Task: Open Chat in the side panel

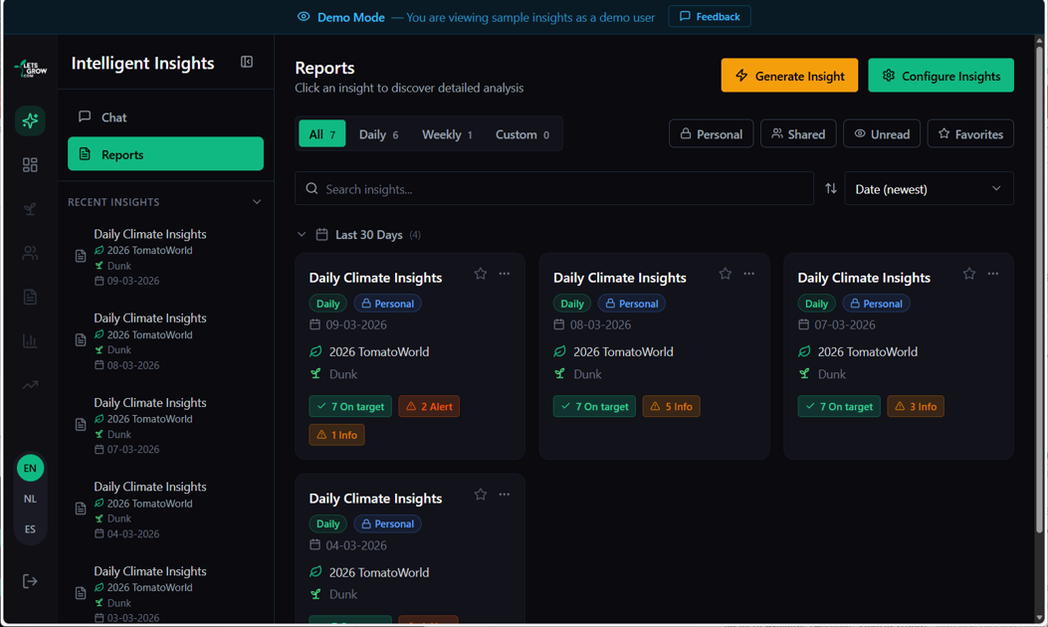Action: 166,117
